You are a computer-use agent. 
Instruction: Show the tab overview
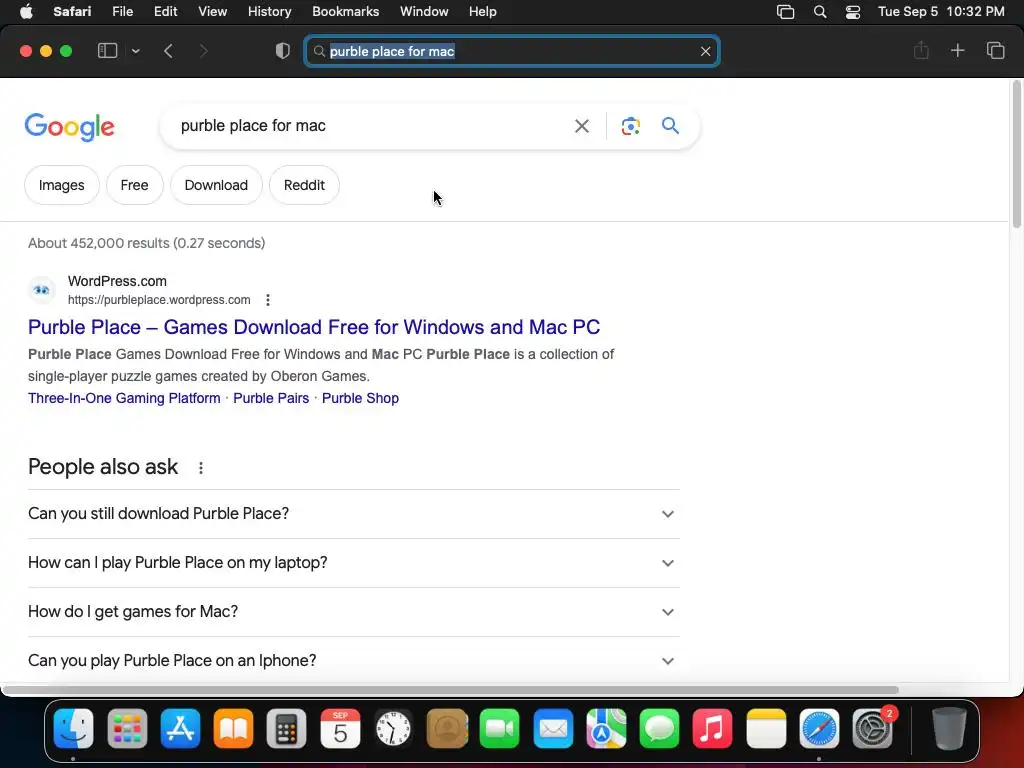tap(995, 51)
